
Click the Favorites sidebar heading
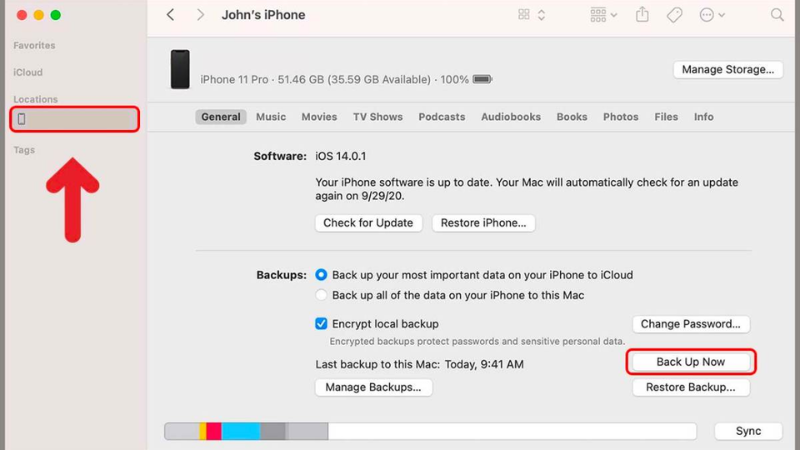pyautogui.click(x=34, y=45)
